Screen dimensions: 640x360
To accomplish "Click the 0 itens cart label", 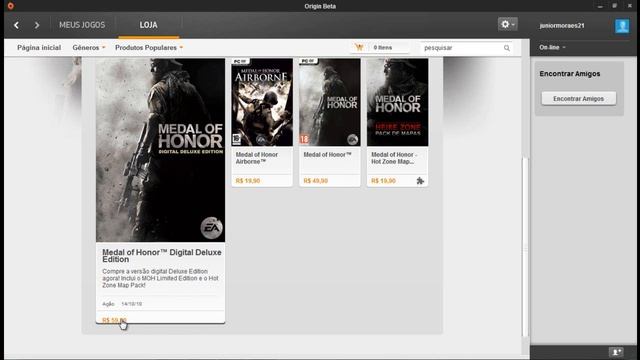I will (x=382, y=48).
